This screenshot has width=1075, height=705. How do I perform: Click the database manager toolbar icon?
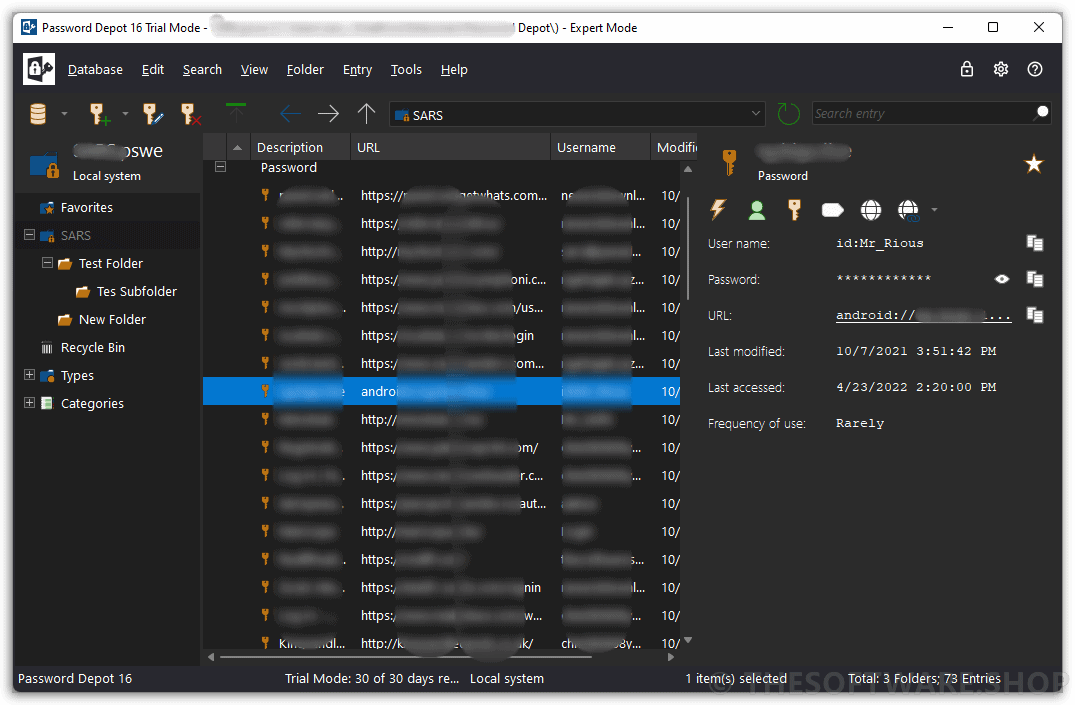tap(38, 114)
